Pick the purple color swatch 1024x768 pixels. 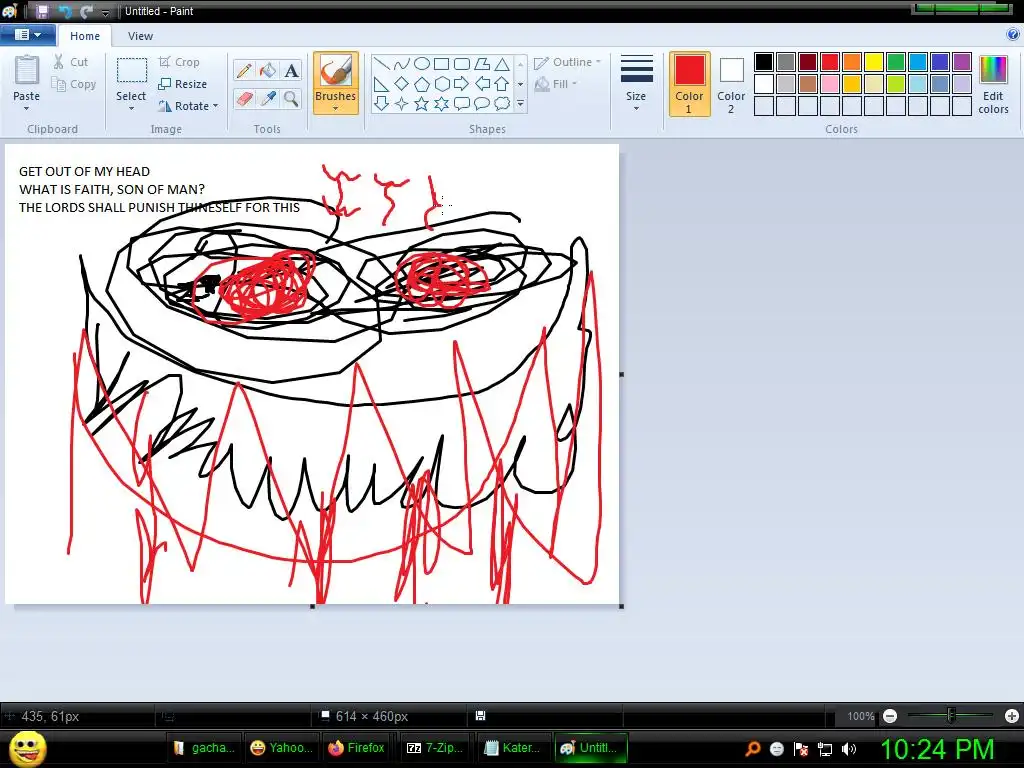[x=961, y=62]
